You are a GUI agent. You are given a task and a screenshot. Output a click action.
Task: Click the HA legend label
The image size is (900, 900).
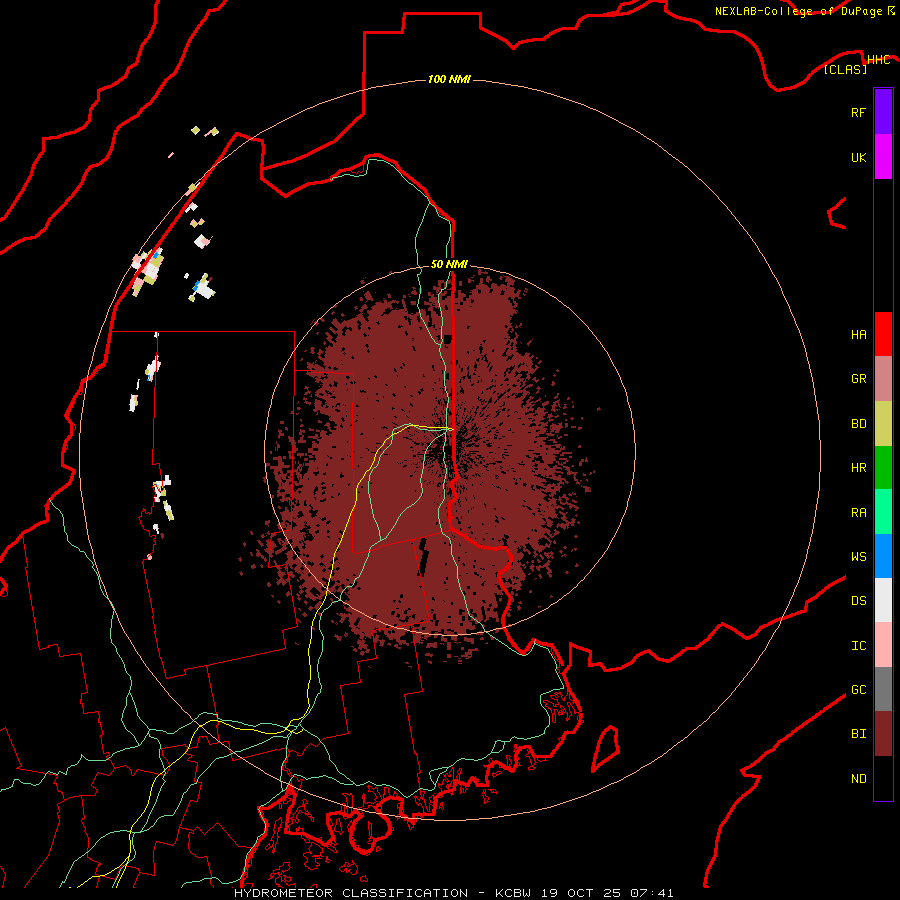858,335
